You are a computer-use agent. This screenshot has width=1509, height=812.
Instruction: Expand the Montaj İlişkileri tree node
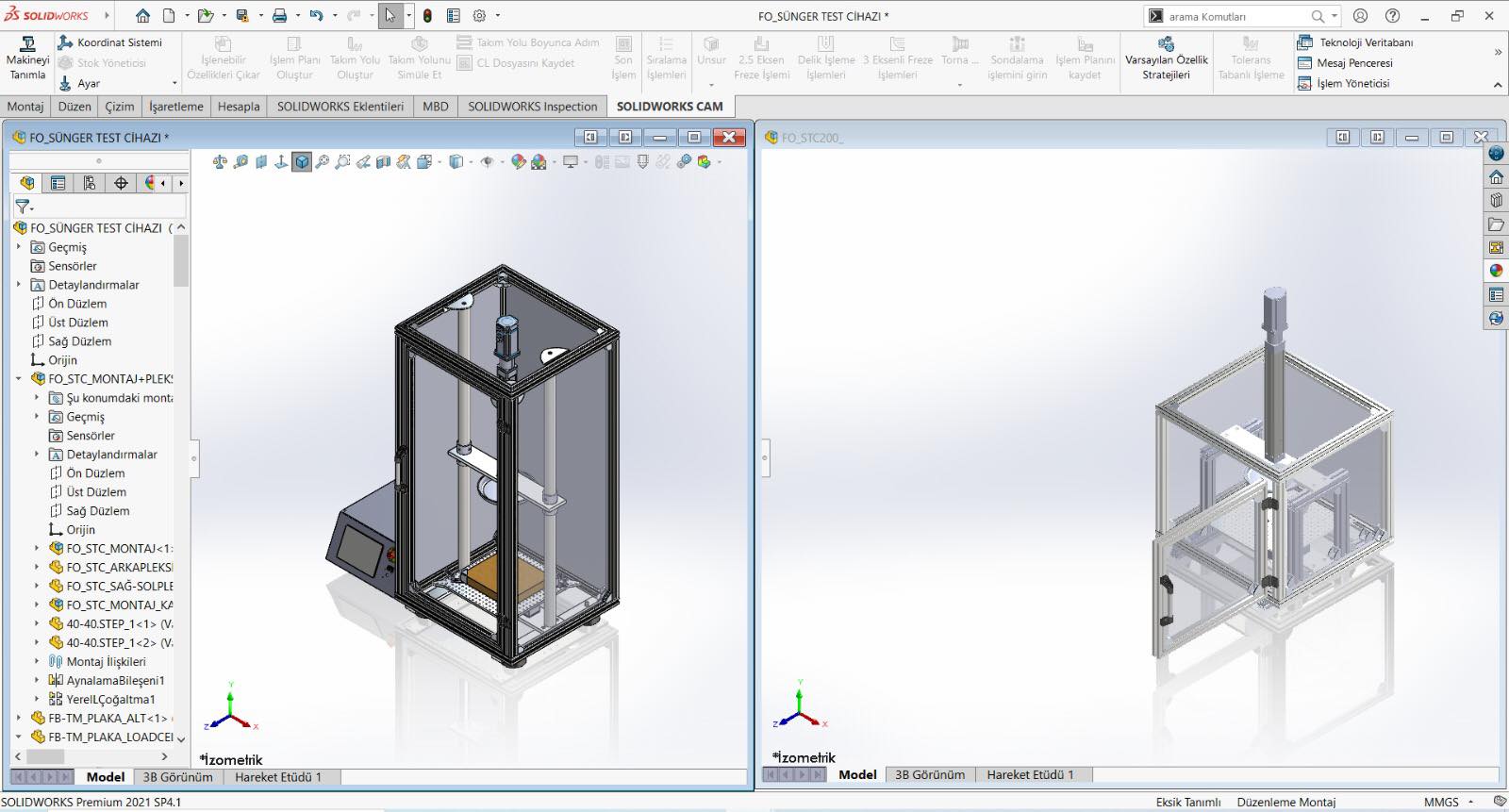click(37, 662)
